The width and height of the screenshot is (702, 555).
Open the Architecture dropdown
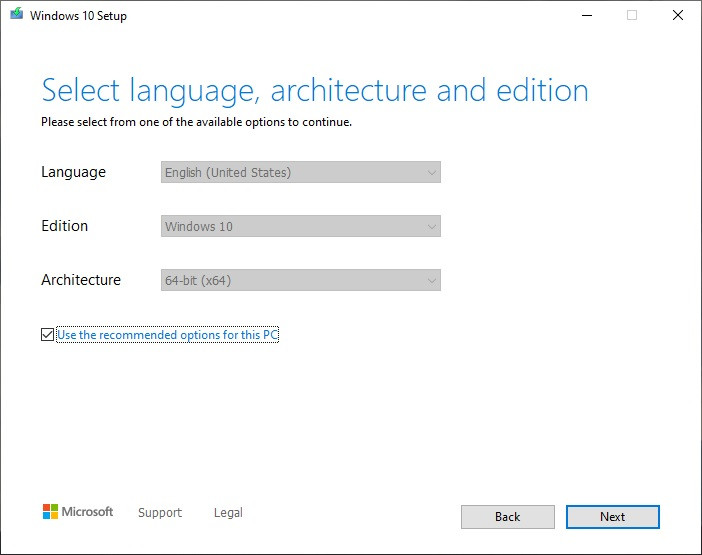click(300, 280)
